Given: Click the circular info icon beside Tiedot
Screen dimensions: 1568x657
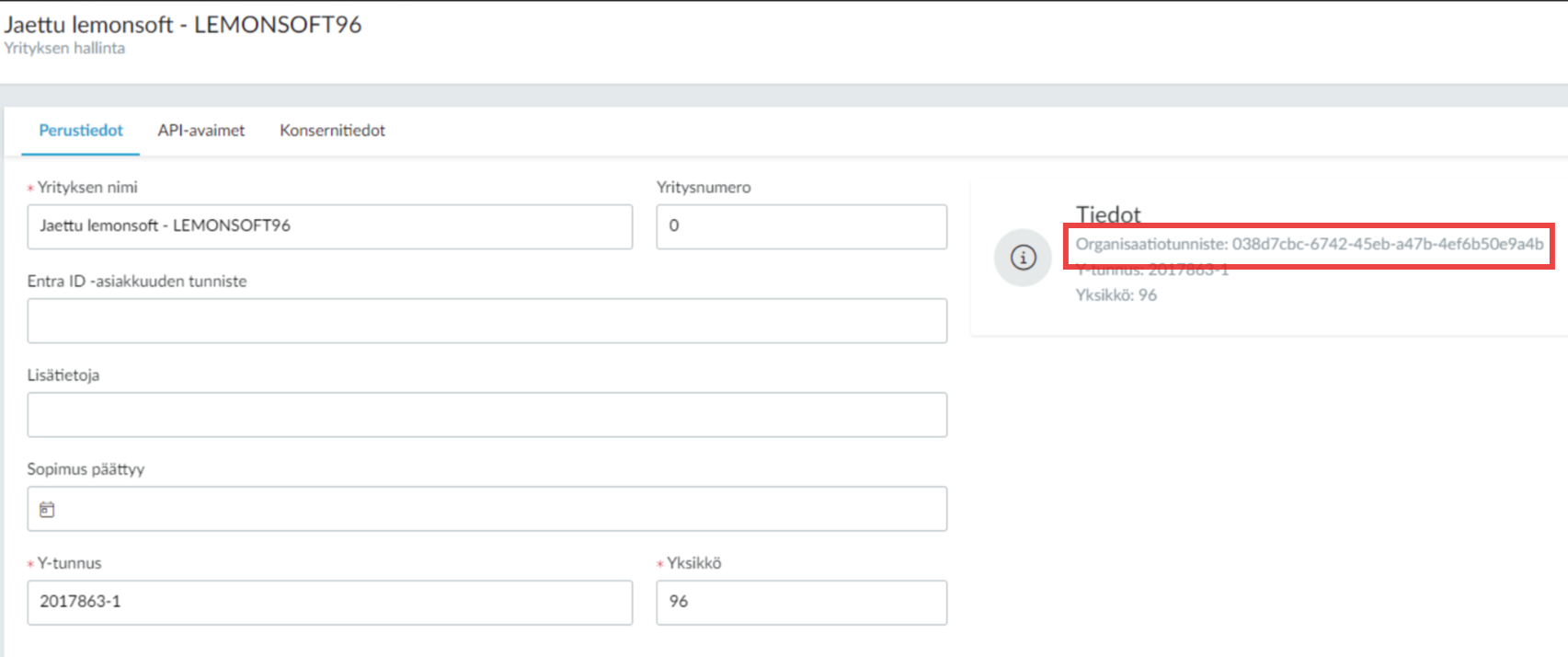Looking at the screenshot, I should point(1023,258).
